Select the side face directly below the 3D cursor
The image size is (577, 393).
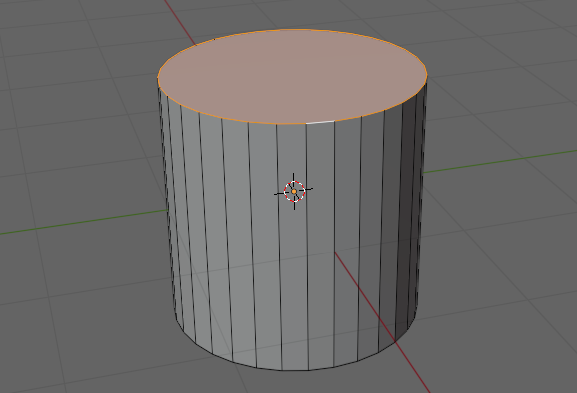pos(293,280)
